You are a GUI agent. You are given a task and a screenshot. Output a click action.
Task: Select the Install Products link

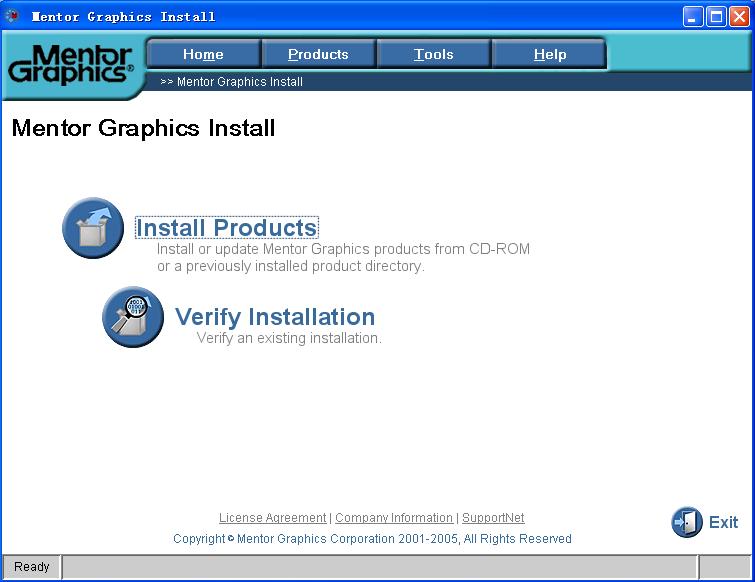(x=227, y=228)
